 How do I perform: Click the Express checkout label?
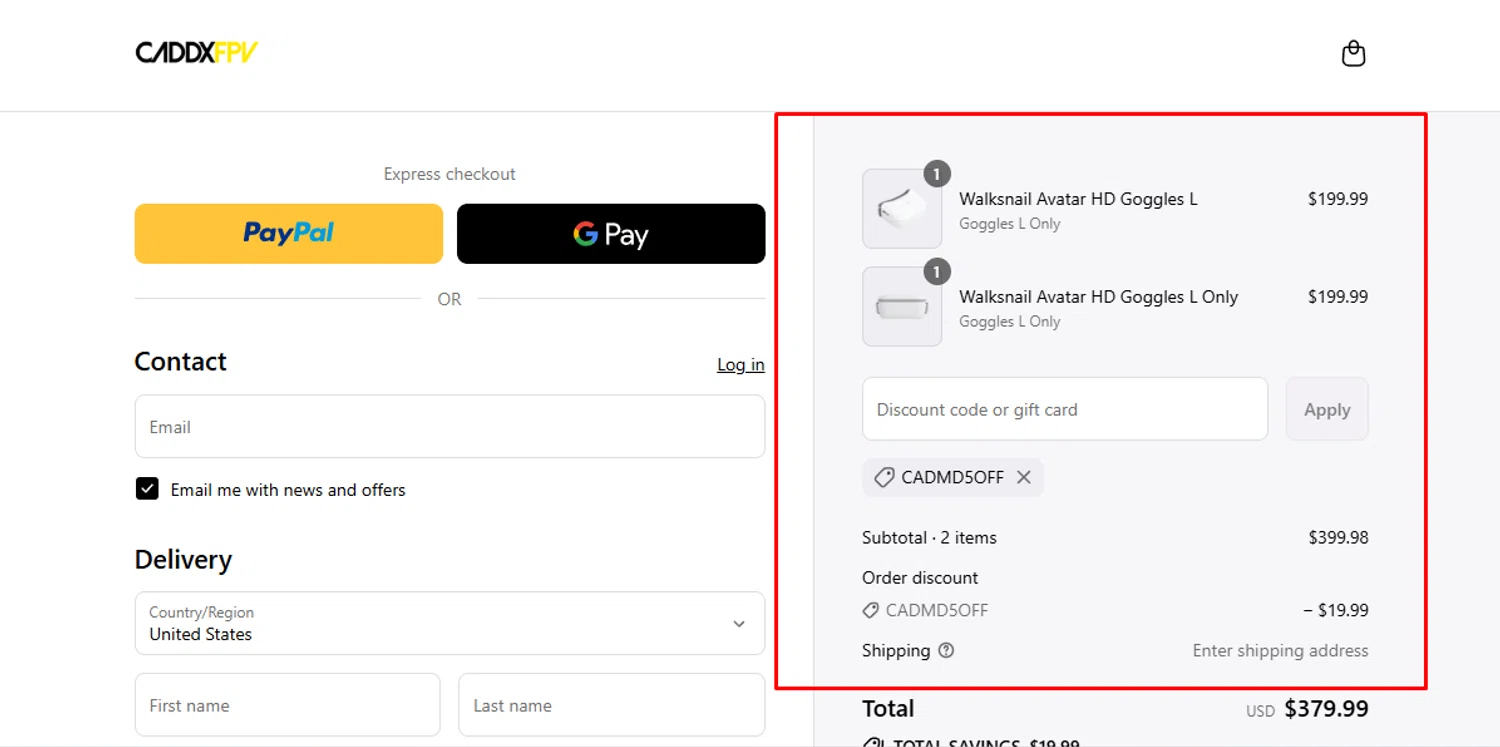pos(450,174)
